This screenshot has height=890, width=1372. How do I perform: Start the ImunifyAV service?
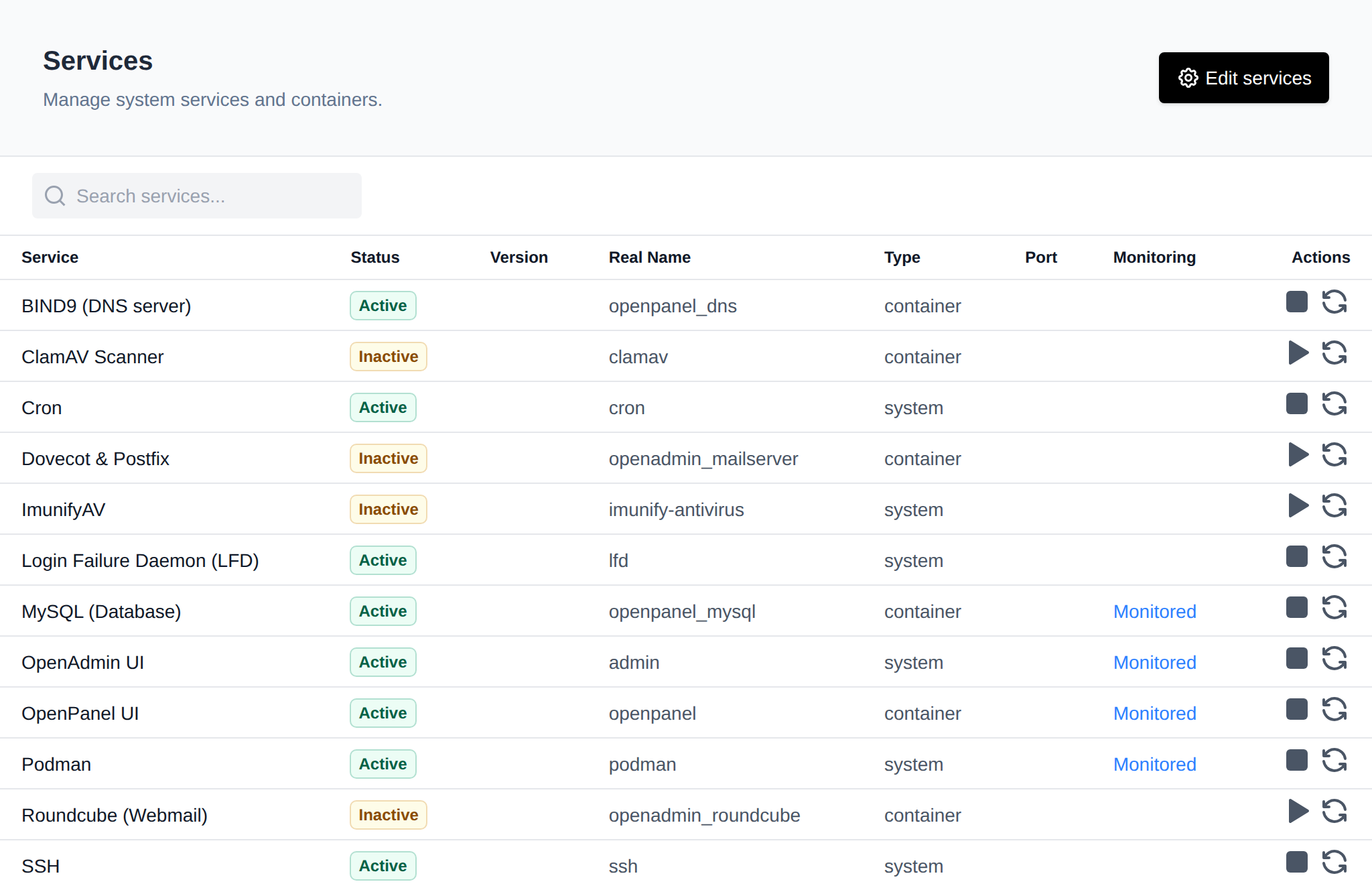(1298, 506)
